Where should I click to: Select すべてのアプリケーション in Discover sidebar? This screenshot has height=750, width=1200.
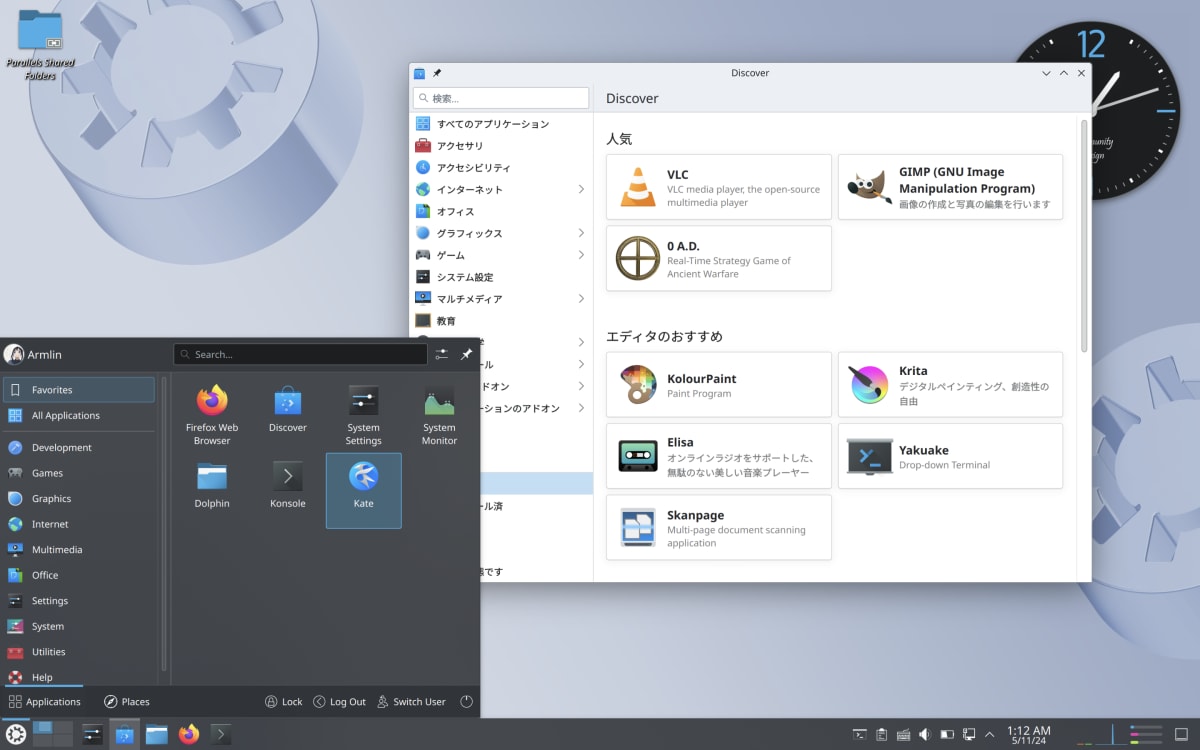coord(503,124)
